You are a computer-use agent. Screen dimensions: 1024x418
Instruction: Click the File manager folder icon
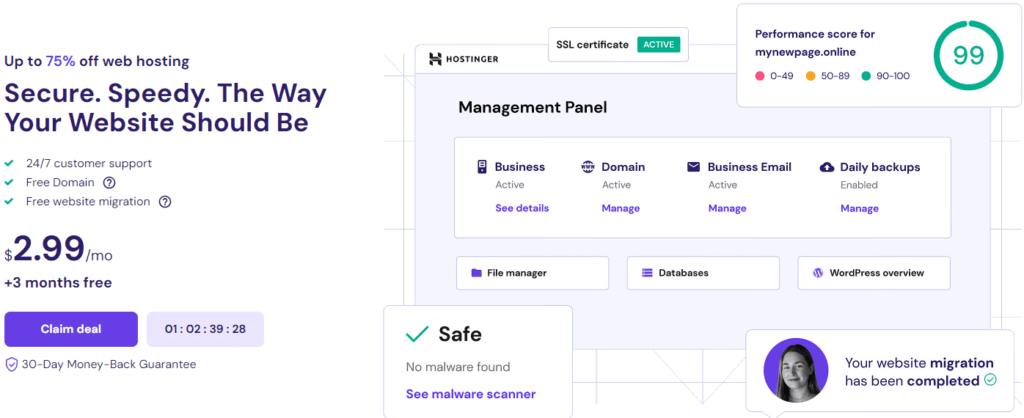click(477, 273)
